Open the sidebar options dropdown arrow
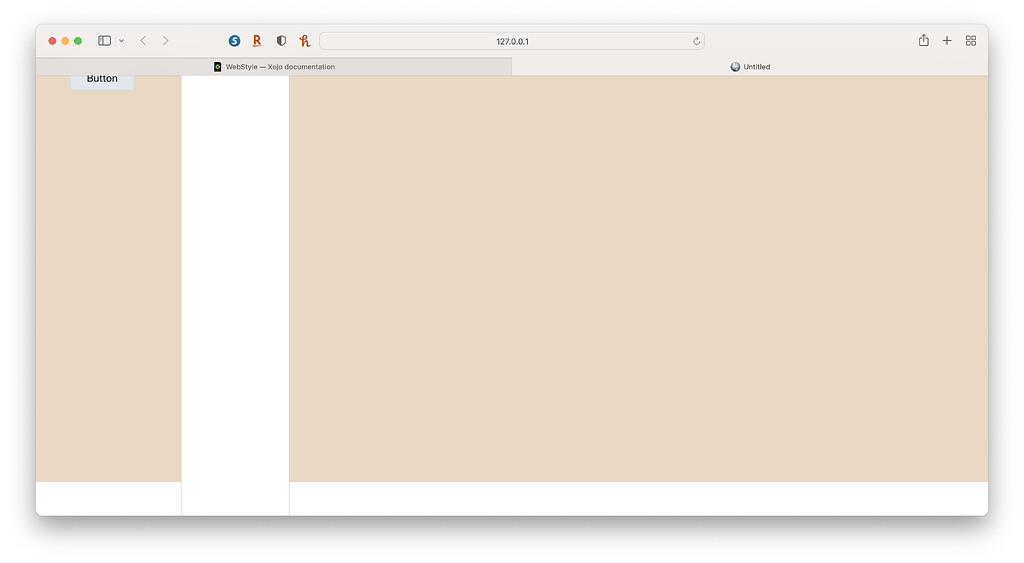 (121, 40)
